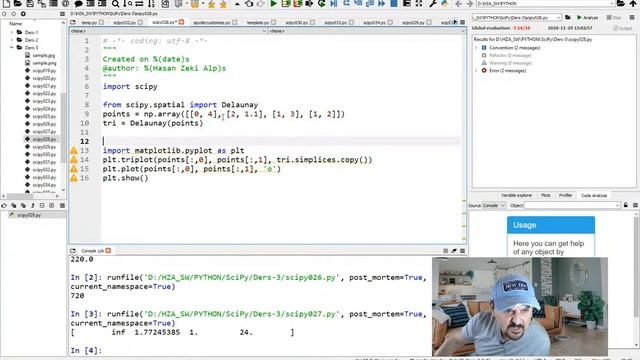Open the editor pane options hamburger menu
The width and height of the screenshot is (640, 360).
click(x=462, y=22)
